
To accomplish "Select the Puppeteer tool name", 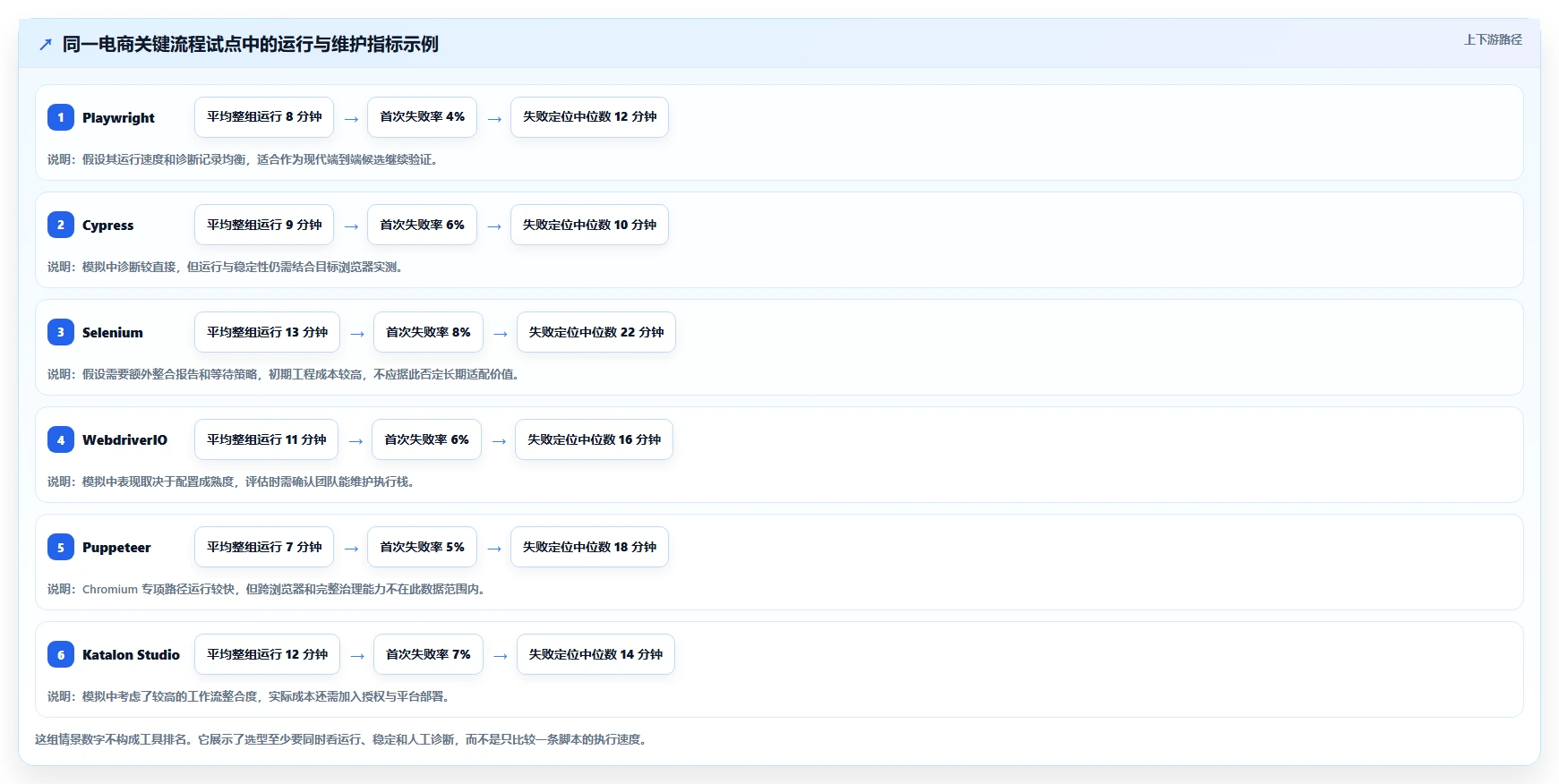I will [x=116, y=547].
